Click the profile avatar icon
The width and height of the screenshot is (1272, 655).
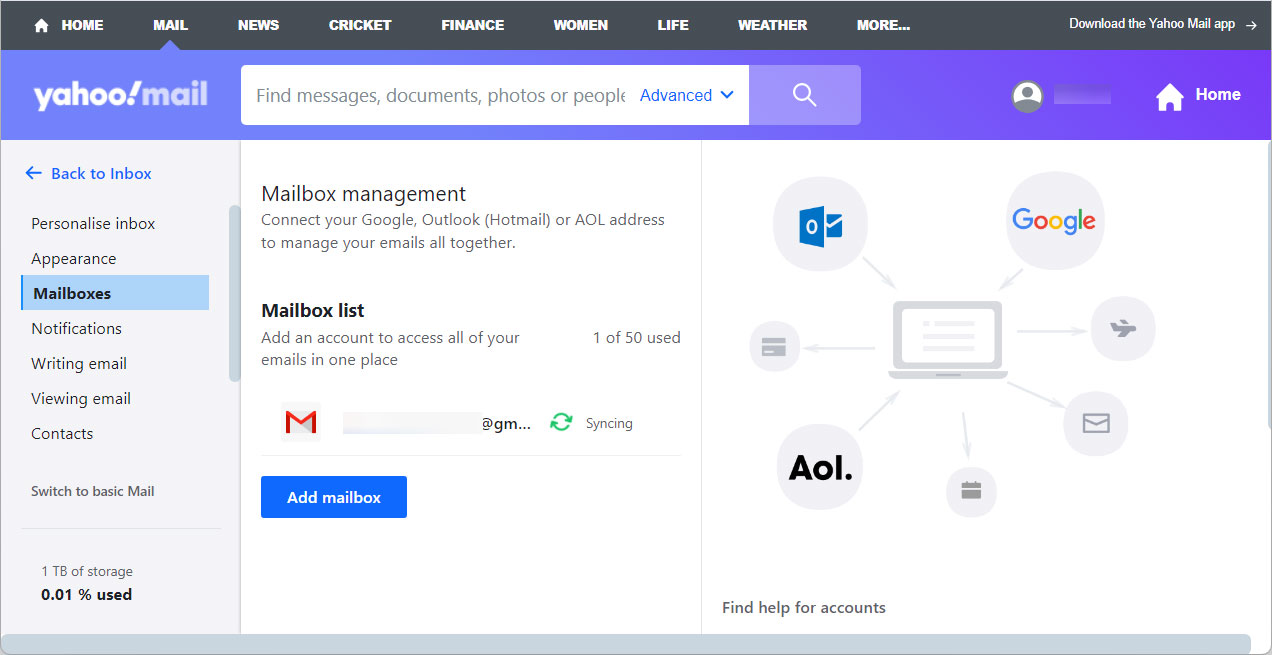[x=1026, y=95]
